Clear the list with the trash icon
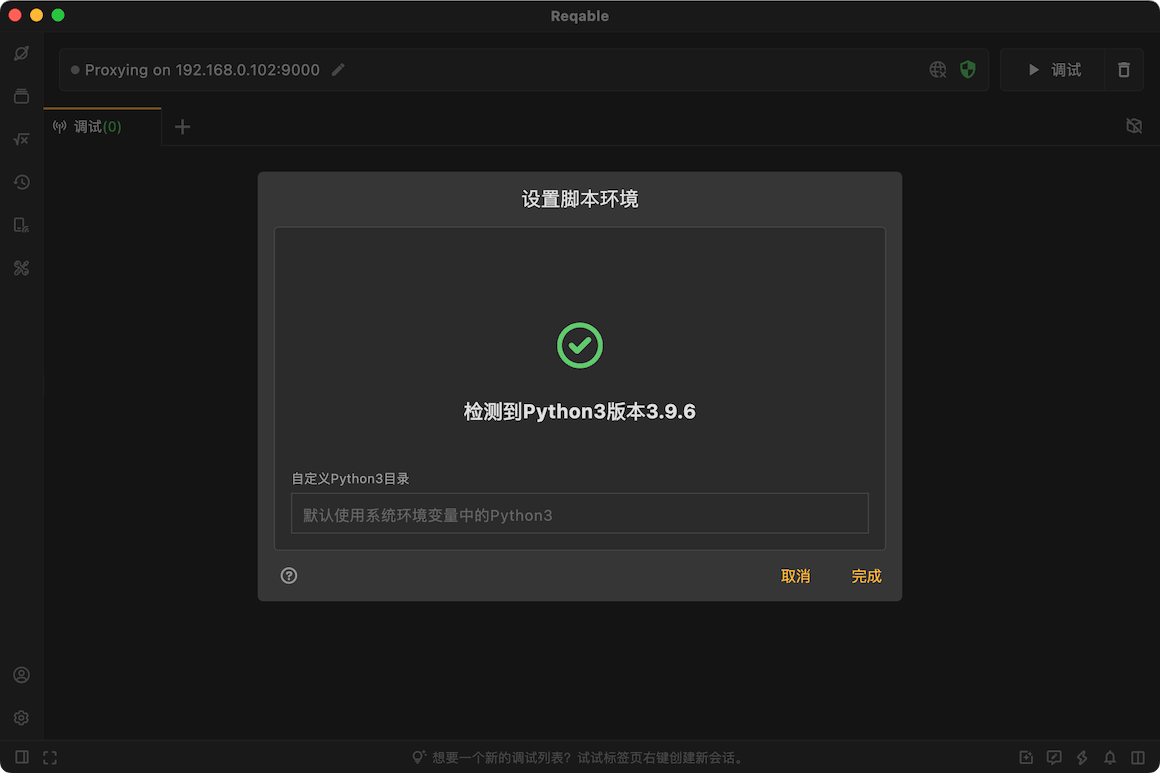 pyautogui.click(x=1124, y=70)
